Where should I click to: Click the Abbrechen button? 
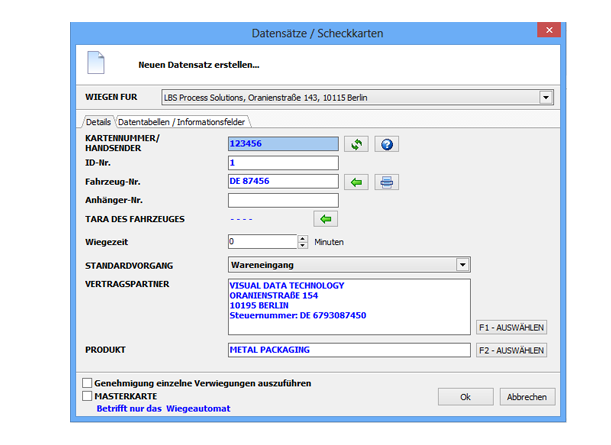click(526, 397)
